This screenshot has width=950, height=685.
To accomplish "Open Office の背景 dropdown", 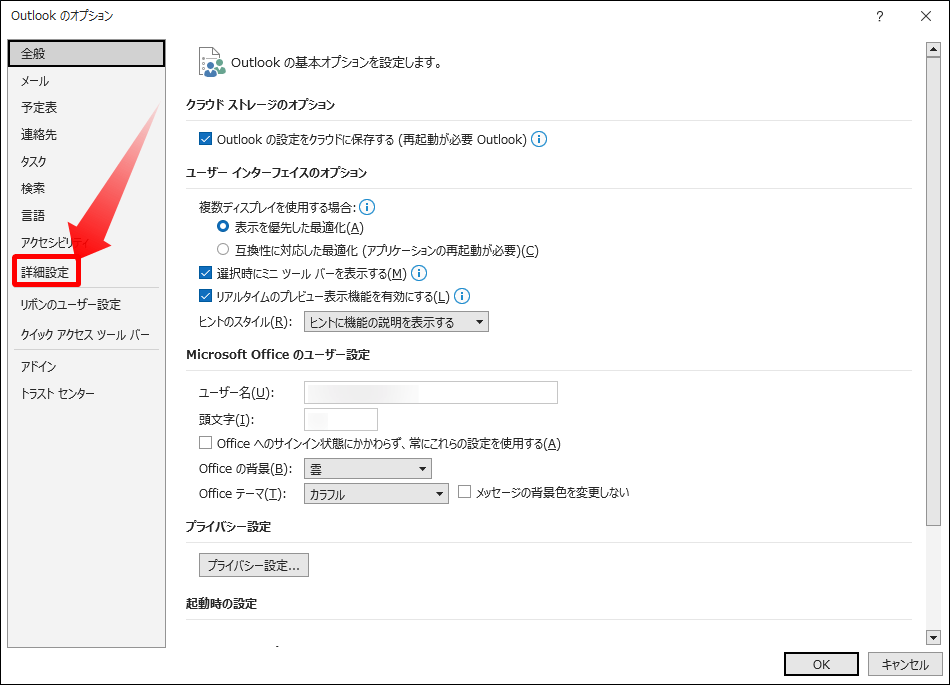I will (368, 469).
